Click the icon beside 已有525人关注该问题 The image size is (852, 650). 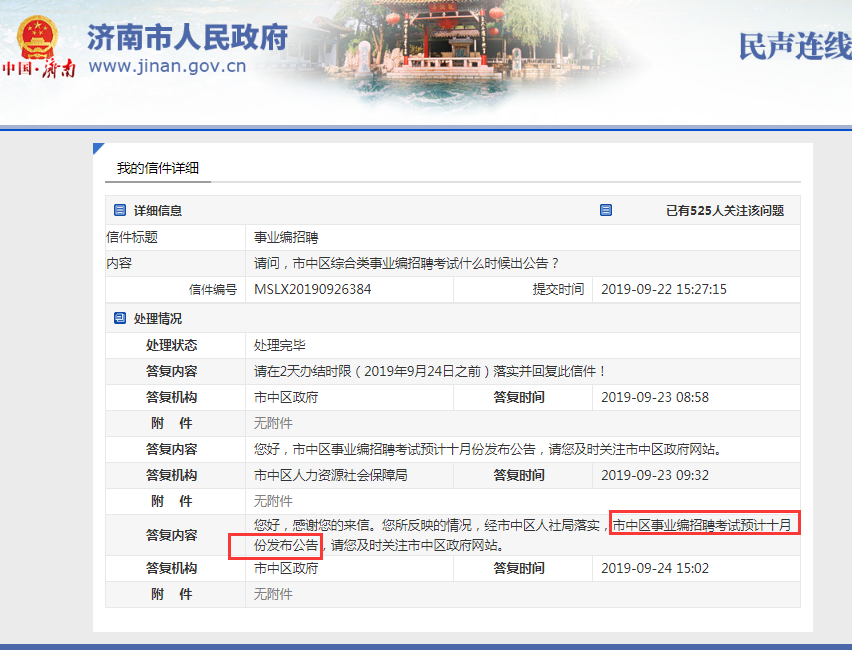point(606,210)
